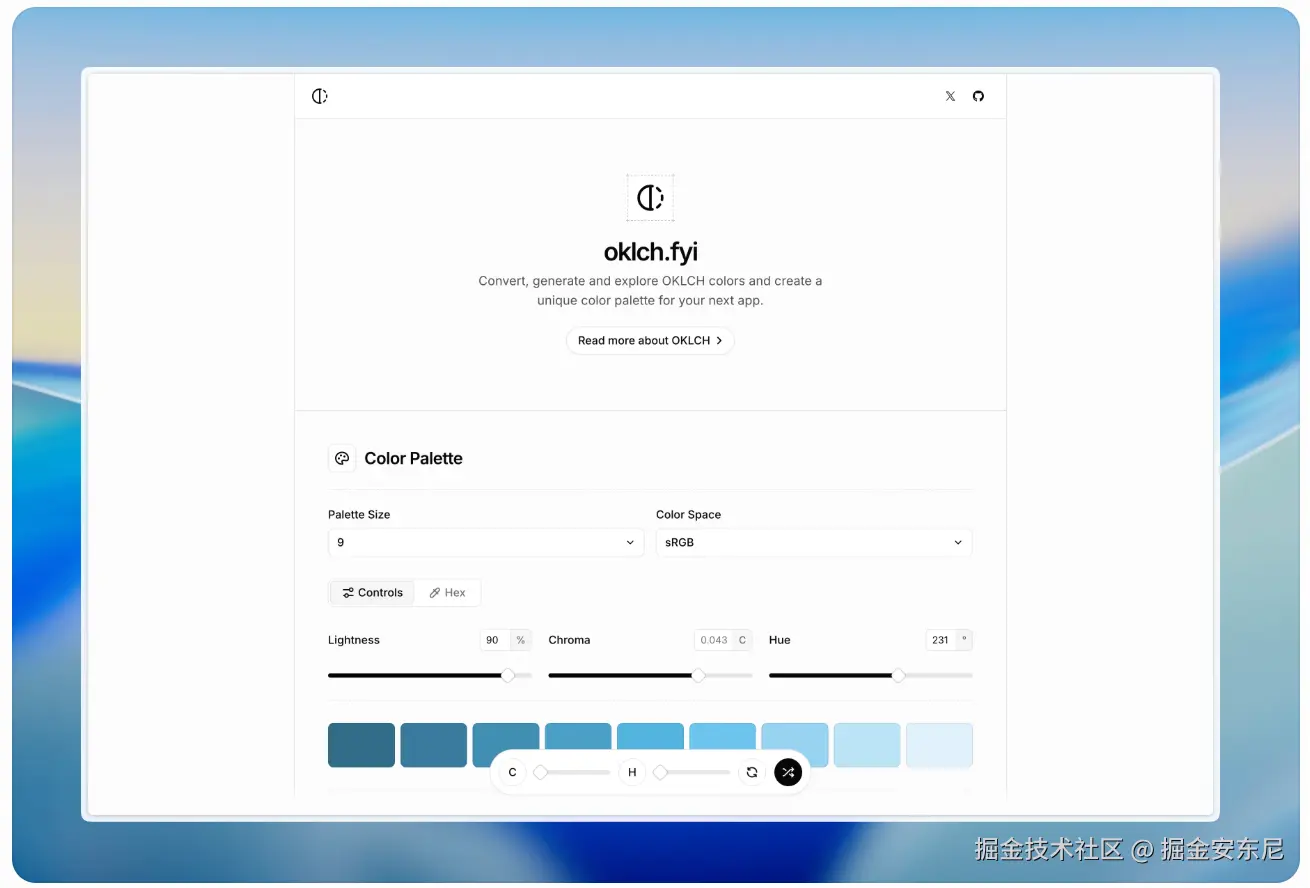Switch to the Hex tab
Image resolution: width=1310 pixels, height=888 pixels.
click(447, 593)
